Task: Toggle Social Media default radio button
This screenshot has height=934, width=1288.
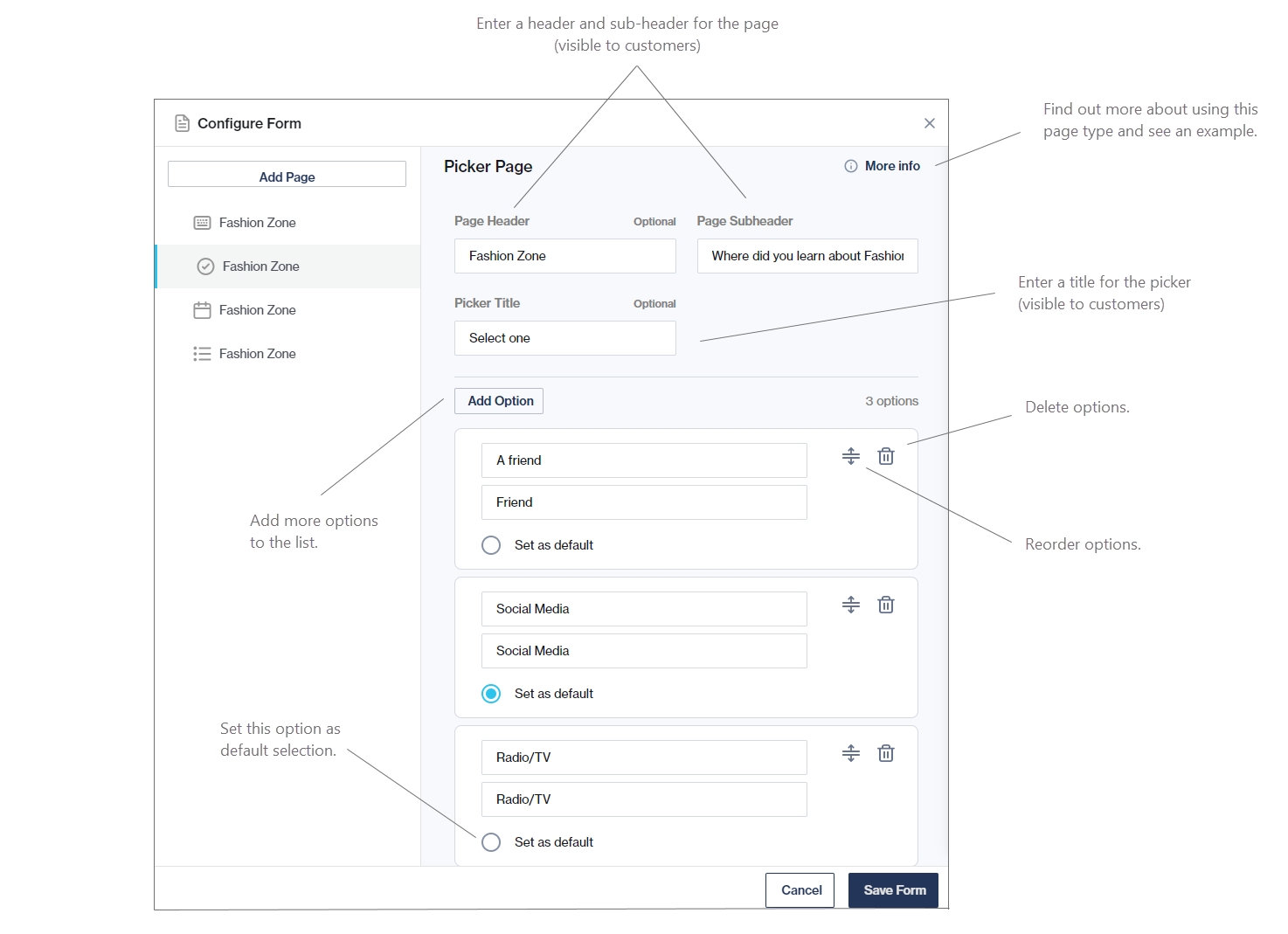Action: 491,694
